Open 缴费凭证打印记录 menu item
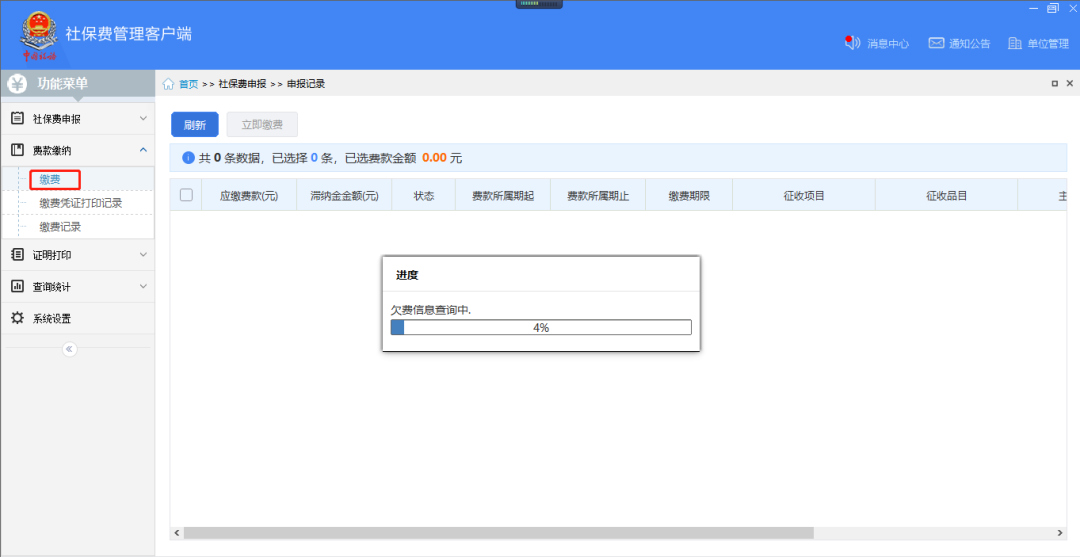Image resolution: width=1080 pixels, height=557 pixels. click(x=80, y=203)
